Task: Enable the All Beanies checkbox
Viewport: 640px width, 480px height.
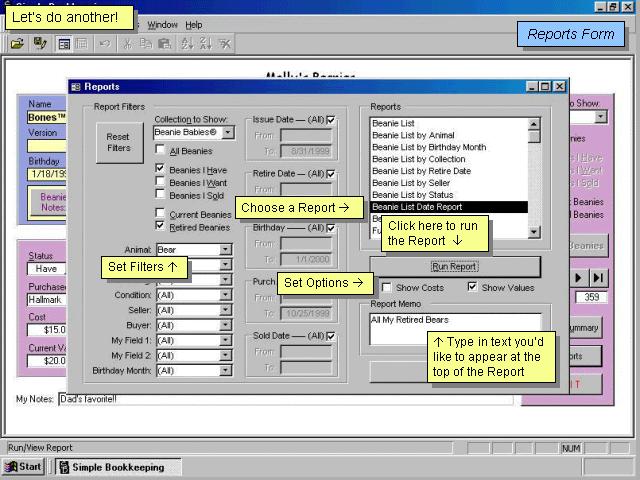Action: point(160,151)
